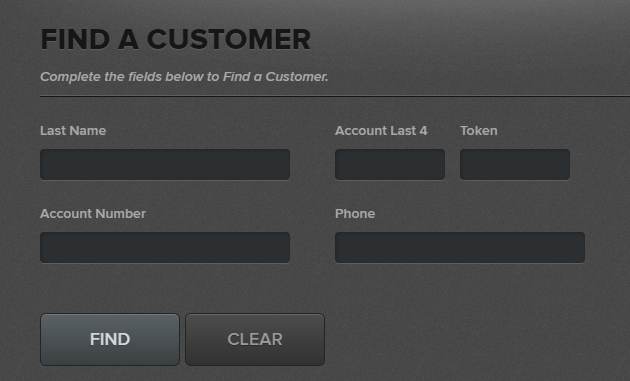Screen dimensions: 630x381
Task: Choose the four-digit account entry box
Action: [390, 164]
